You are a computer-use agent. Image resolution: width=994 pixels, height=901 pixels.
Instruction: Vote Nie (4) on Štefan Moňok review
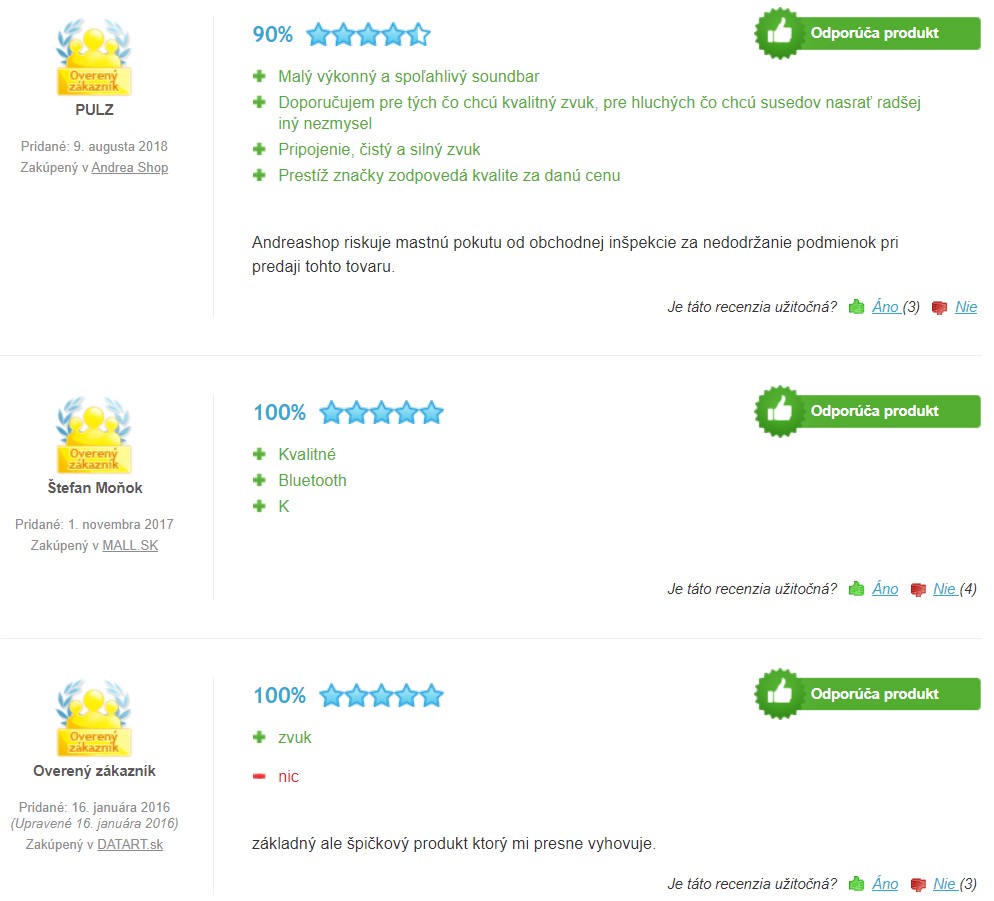pyautogui.click(x=955, y=589)
